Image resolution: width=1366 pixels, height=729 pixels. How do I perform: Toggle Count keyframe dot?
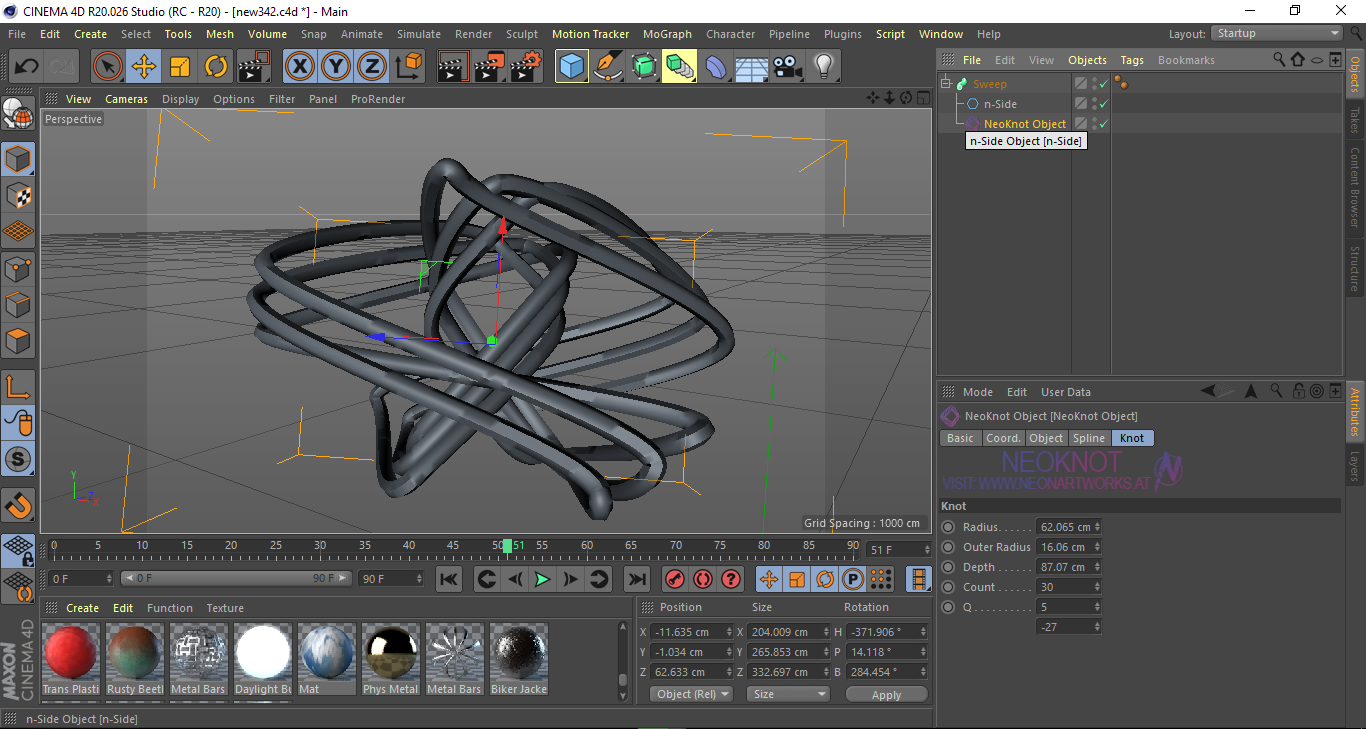point(949,587)
